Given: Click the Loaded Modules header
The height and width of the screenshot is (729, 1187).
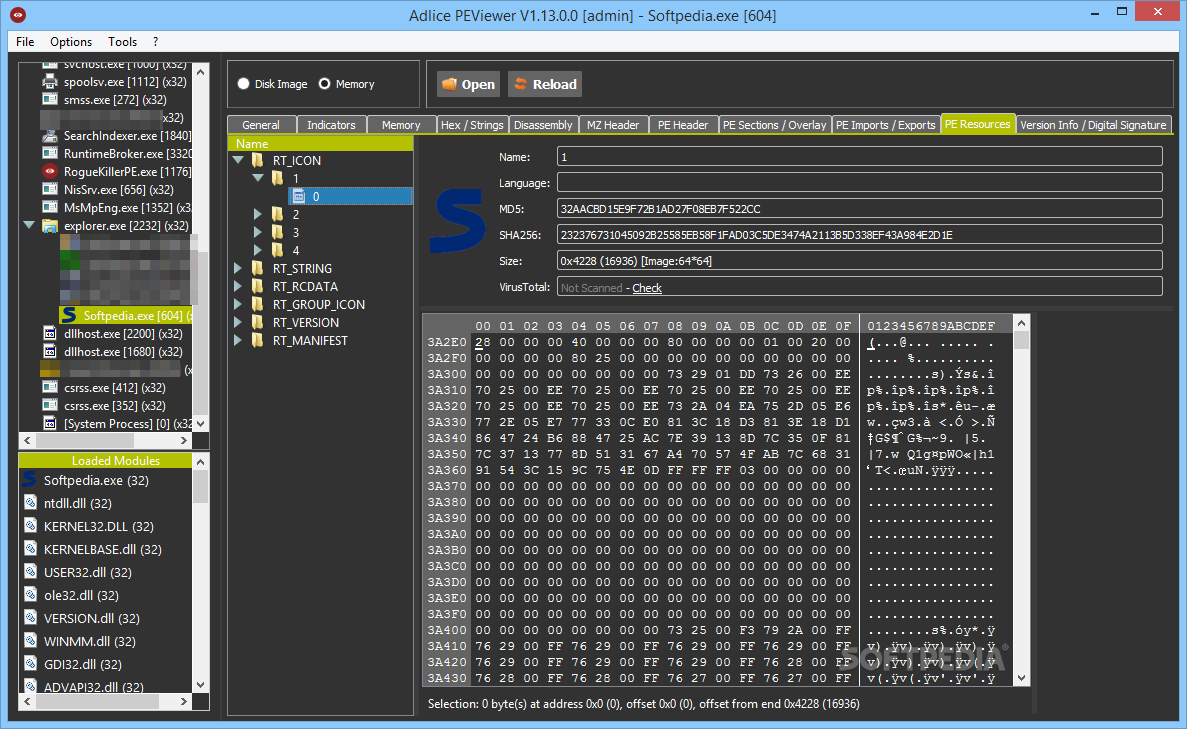Looking at the screenshot, I should click(105, 460).
